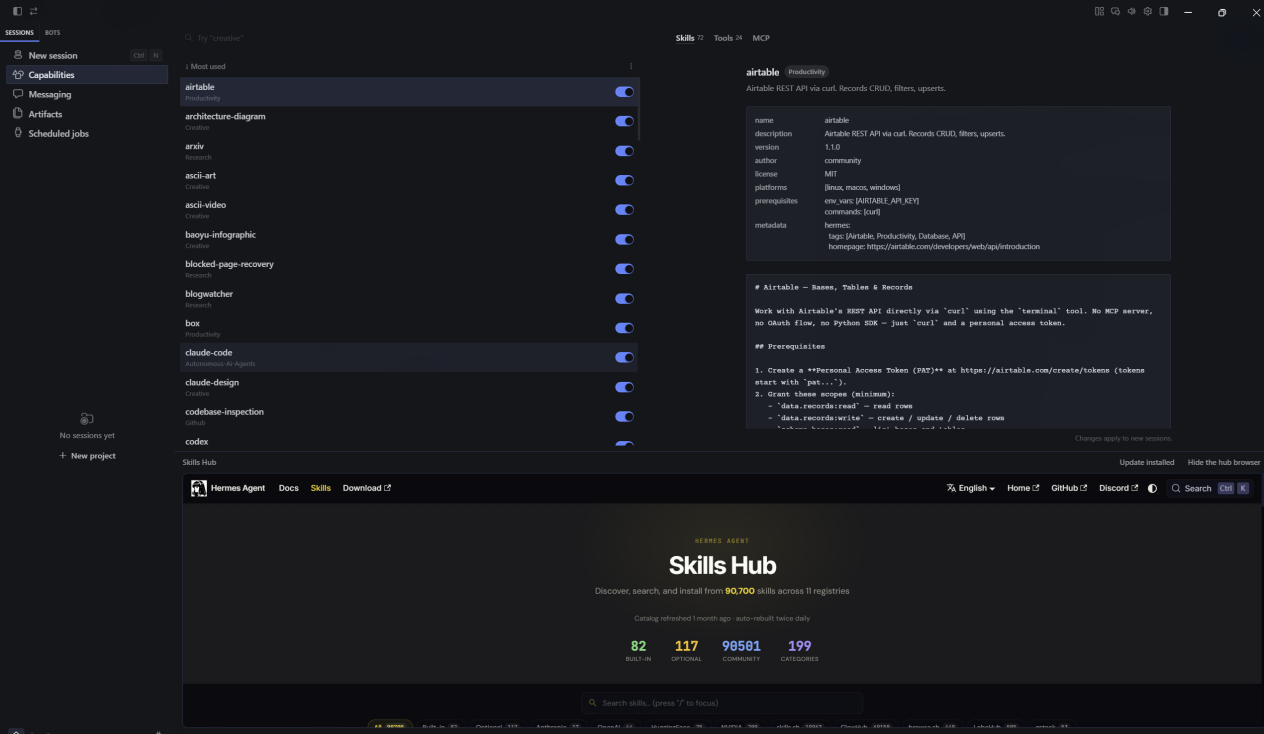Image resolution: width=1264 pixels, height=734 pixels.
Task: Click Hide the hub browser
Action: [1224, 462]
